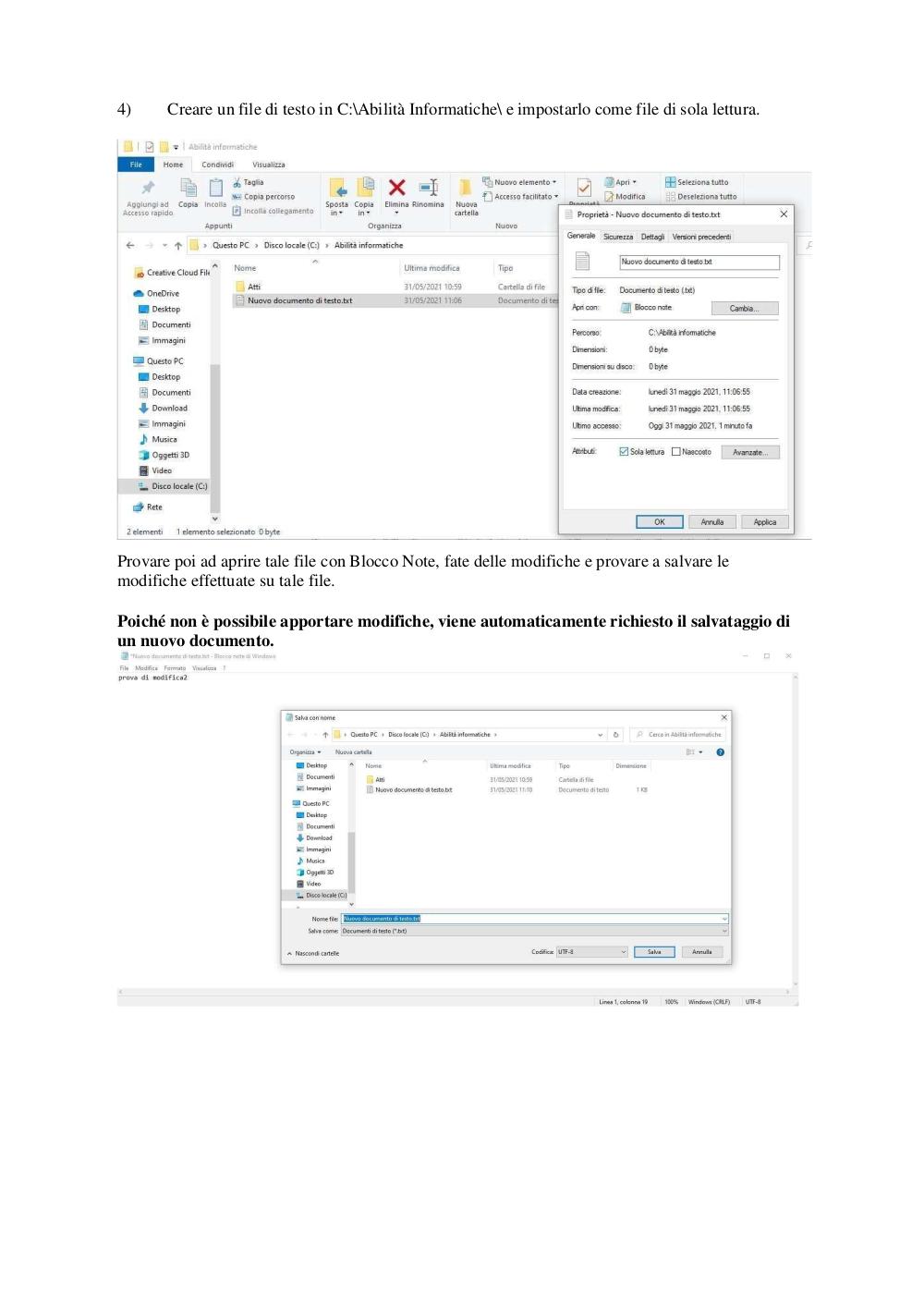Open the Codifica encoding dropdown
The width and height of the screenshot is (924, 1307).
(591, 952)
